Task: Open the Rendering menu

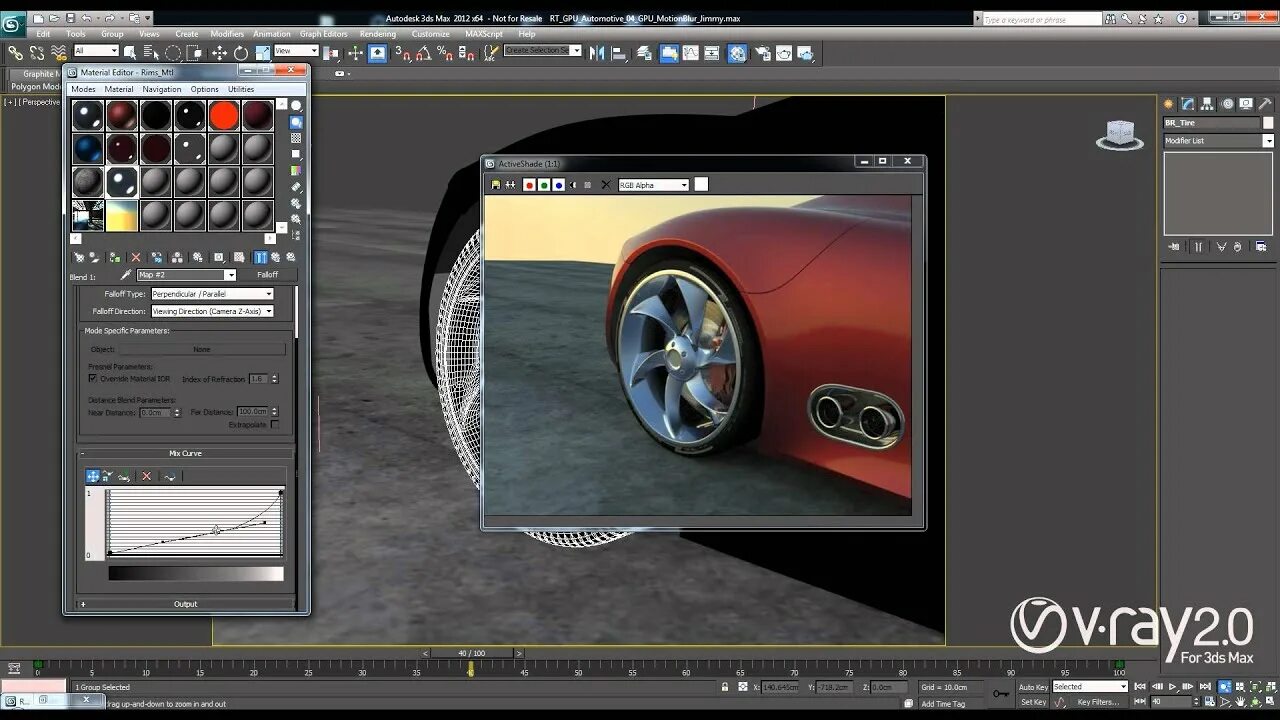Action: [378, 34]
